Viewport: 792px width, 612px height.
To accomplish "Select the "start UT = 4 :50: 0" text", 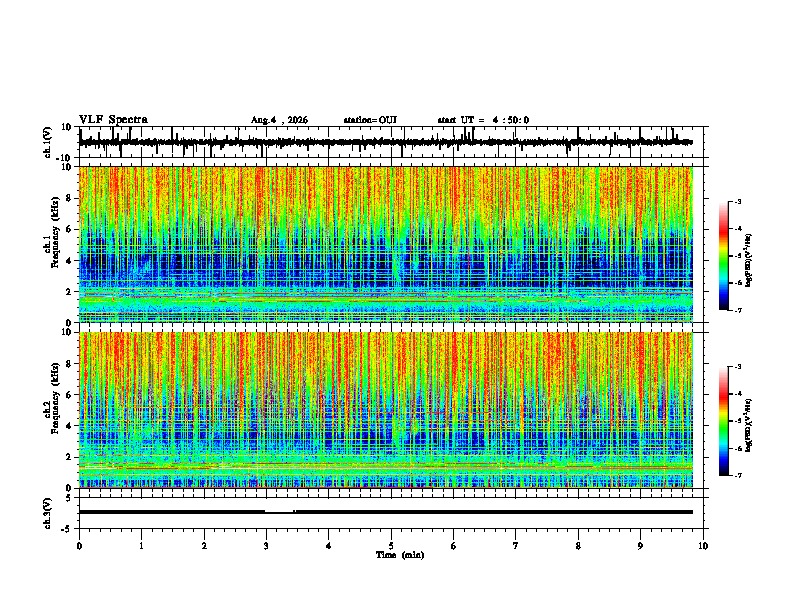I will point(483,120).
